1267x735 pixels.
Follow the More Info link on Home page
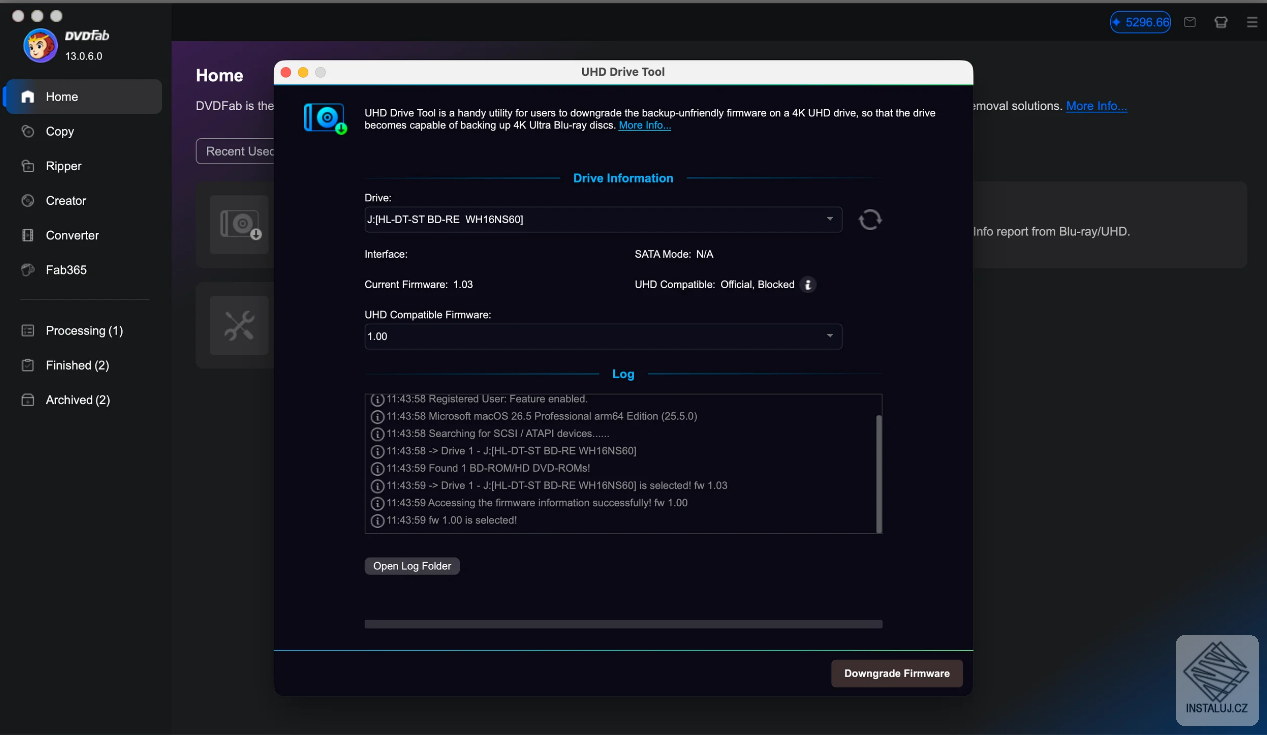click(1096, 106)
